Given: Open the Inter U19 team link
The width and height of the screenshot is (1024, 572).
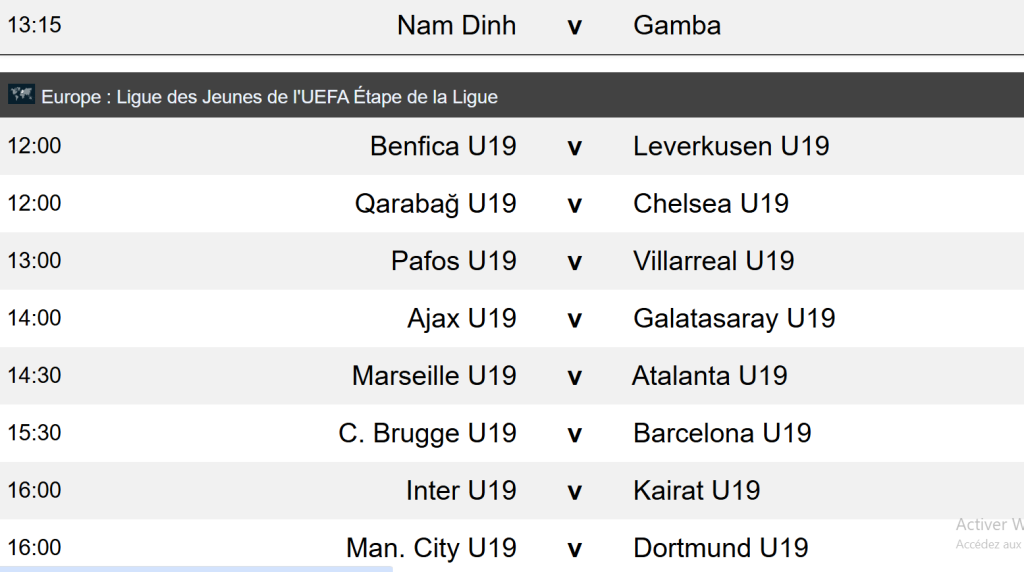Looking at the screenshot, I should coord(461,491).
